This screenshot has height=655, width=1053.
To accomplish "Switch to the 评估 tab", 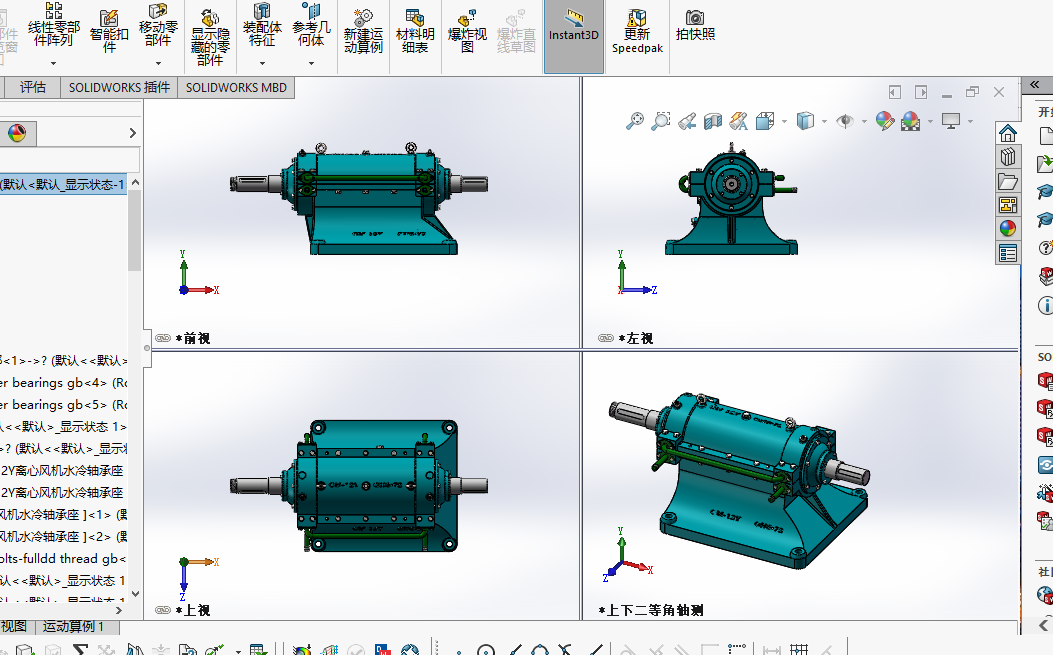I will click(x=32, y=87).
